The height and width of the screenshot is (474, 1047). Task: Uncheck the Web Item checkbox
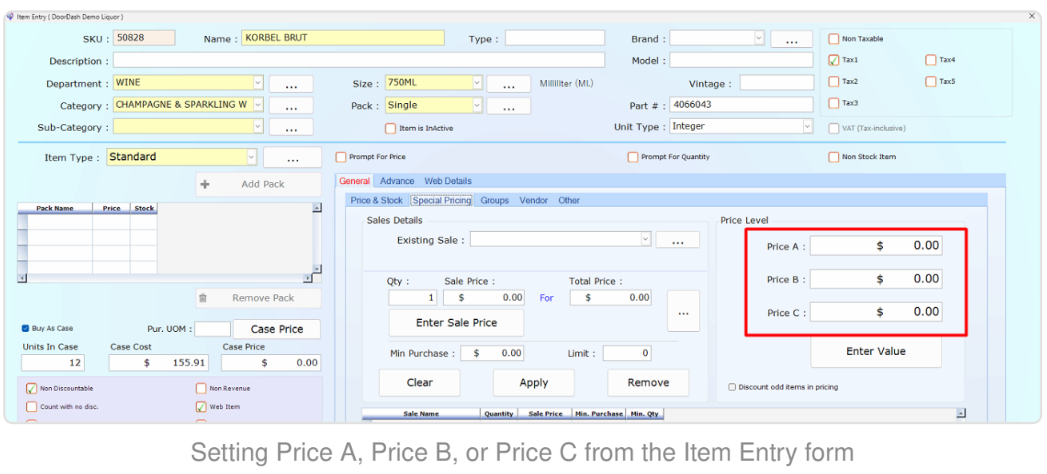201,407
